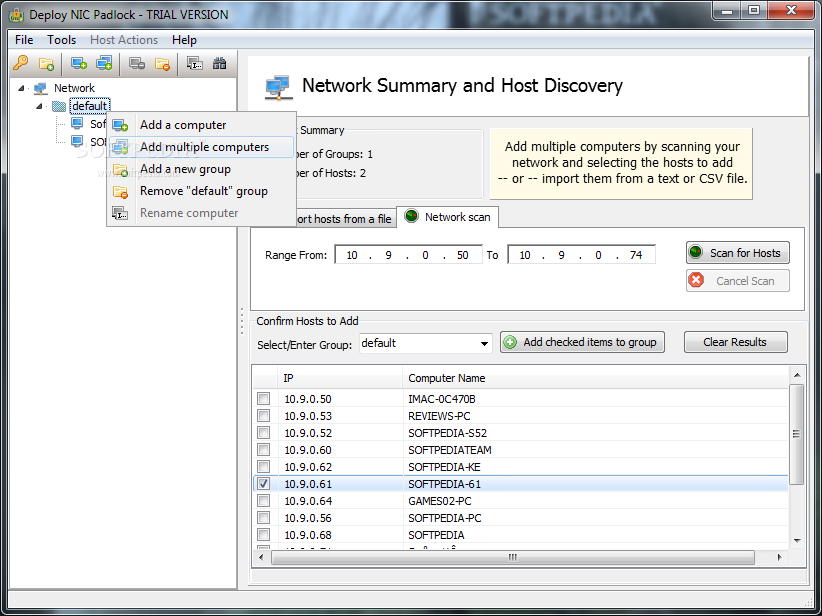Image resolution: width=822 pixels, height=616 pixels.
Task: Click the horizontal scrollbar thumb of host list
Action: pos(513,557)
